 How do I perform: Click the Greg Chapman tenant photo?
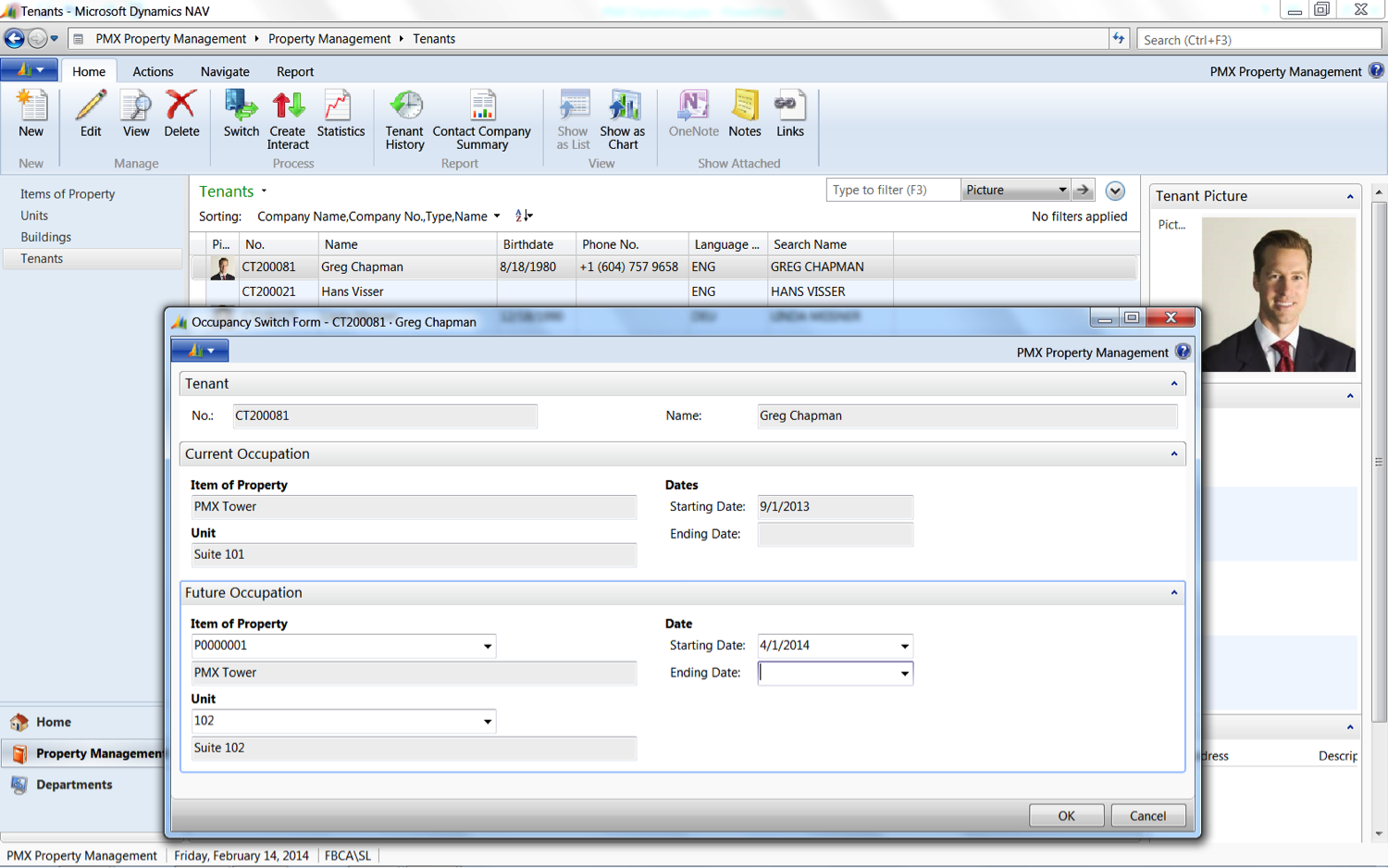pos(1279,294)
